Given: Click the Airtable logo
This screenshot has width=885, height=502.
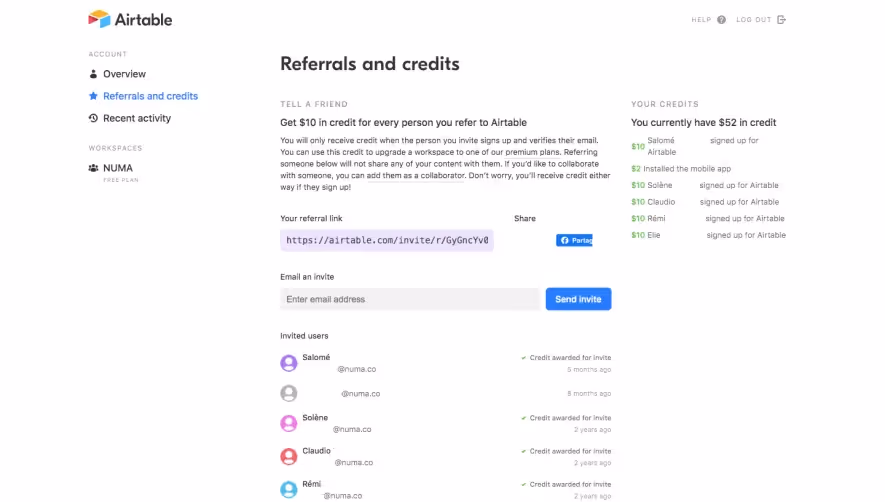Looking at the screenshot, I should pos(130,19).
